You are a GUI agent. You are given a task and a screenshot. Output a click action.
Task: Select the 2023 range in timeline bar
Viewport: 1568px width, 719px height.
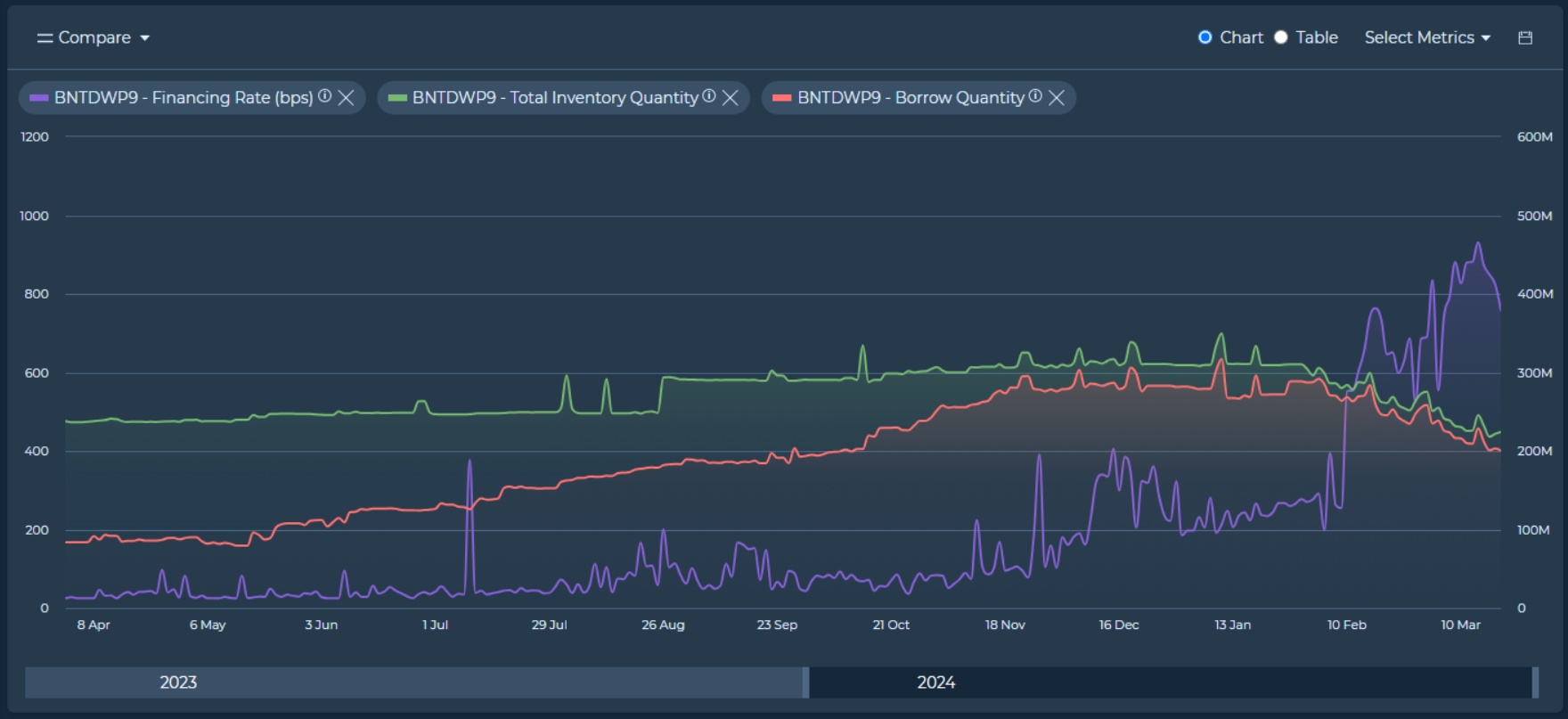coord(178,682)
